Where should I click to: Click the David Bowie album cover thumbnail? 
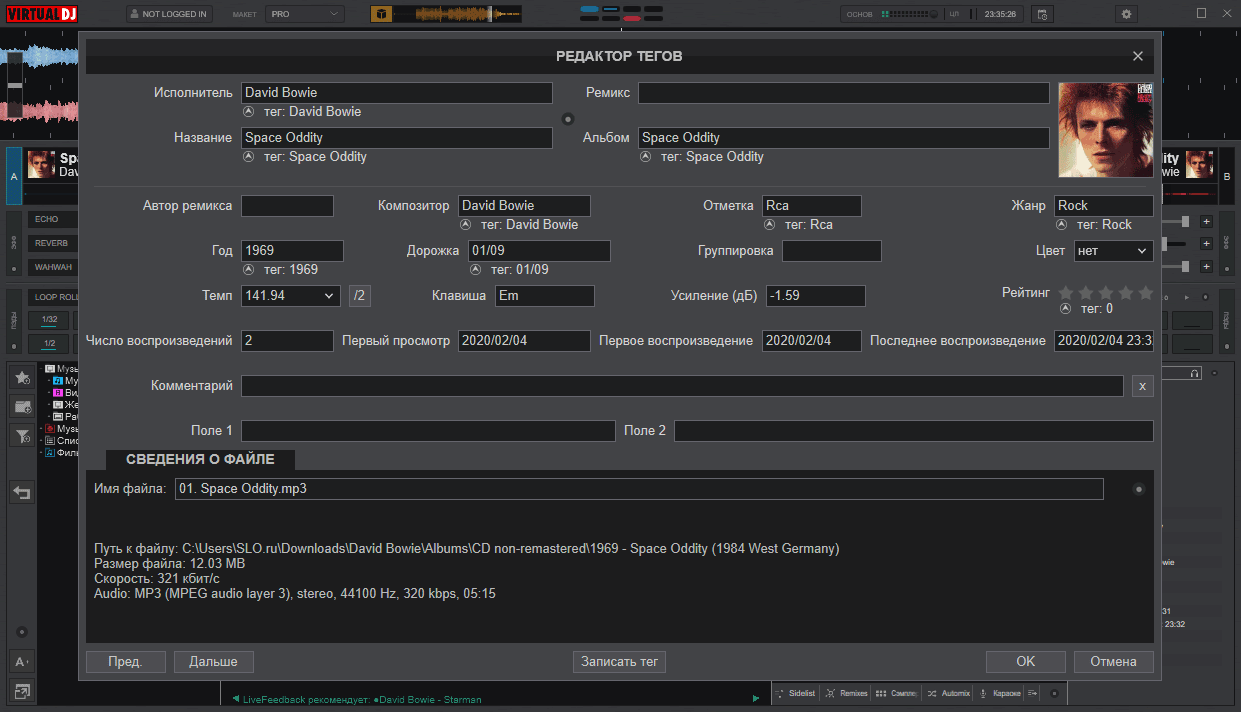pos(1105,130)
